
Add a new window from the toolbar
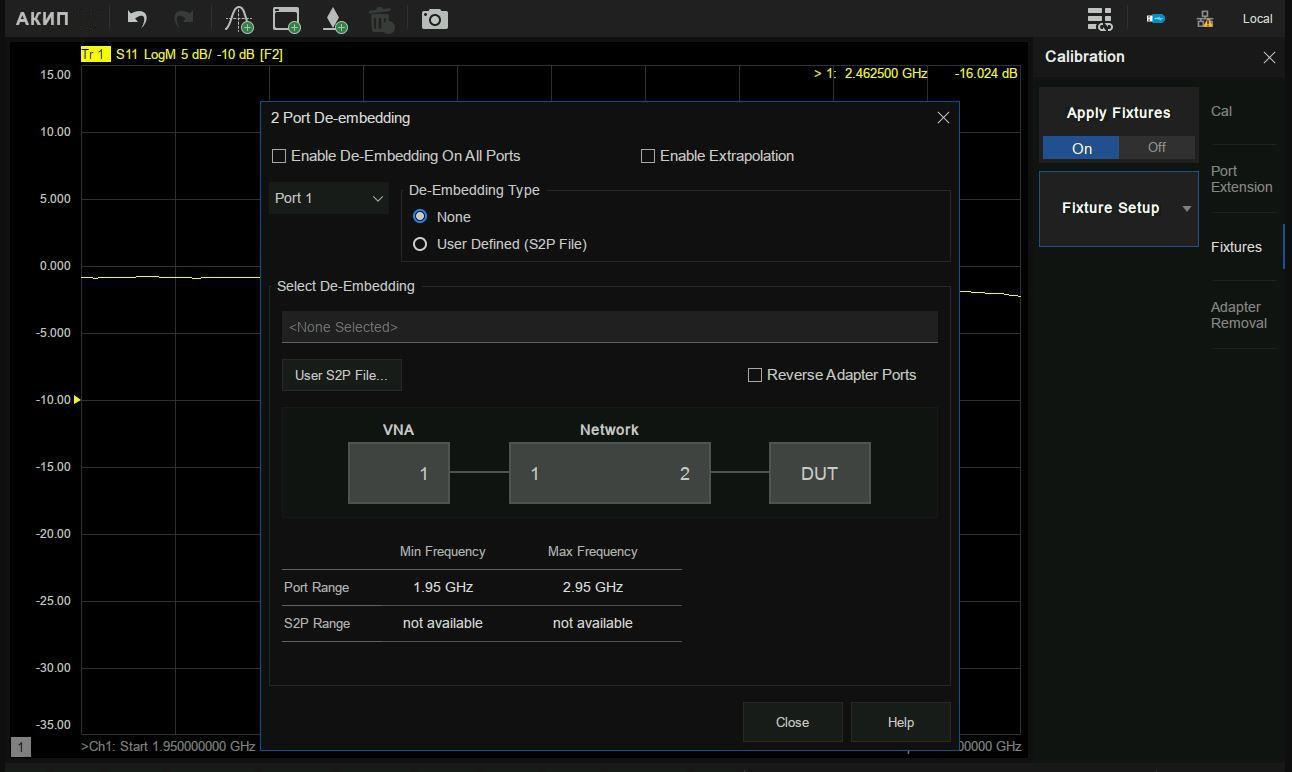coord(287,19)
